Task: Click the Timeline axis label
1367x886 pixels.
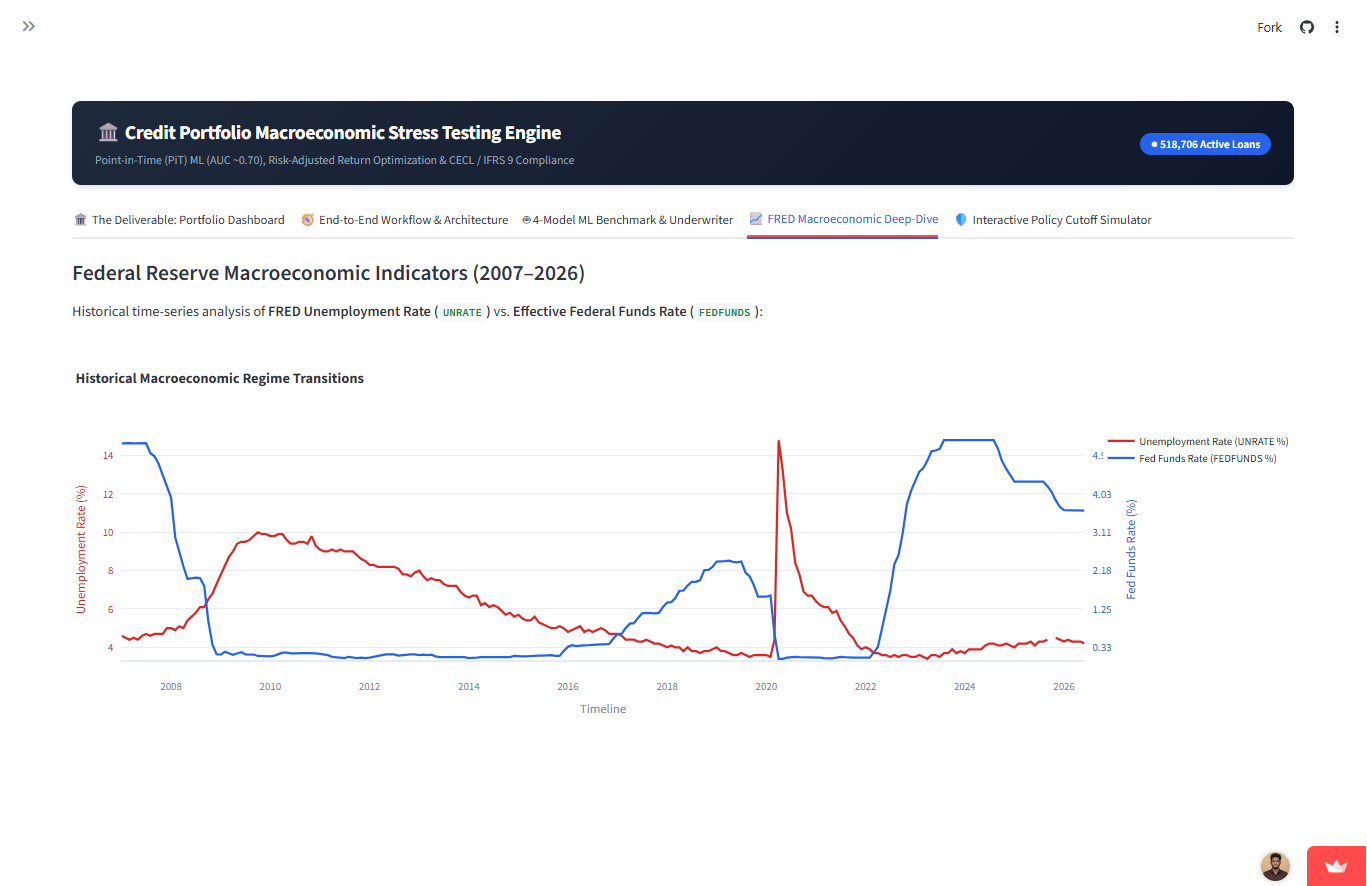Action: point(603,709)
